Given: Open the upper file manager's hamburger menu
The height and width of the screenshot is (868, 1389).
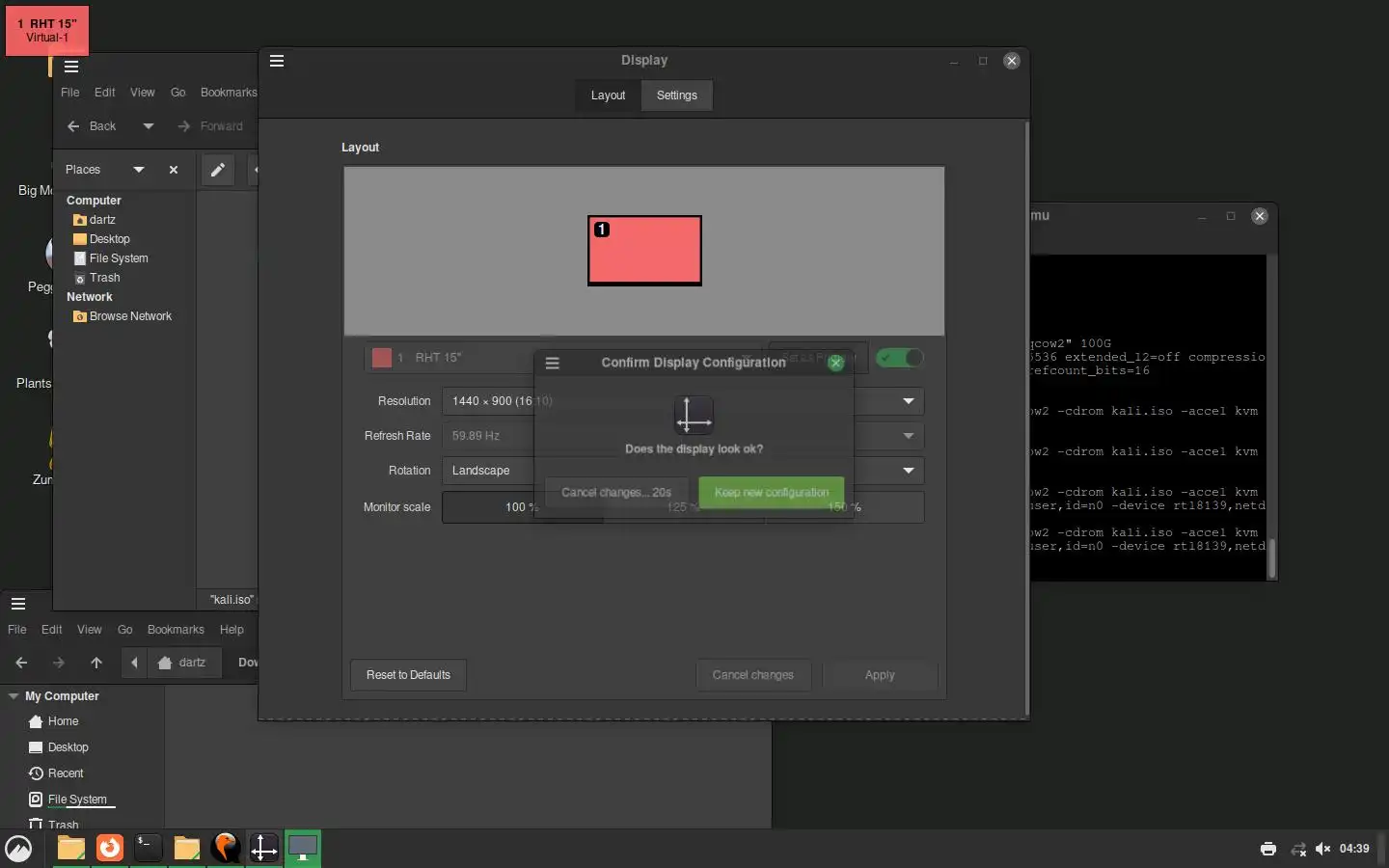Looking at the screenshot, I should pyautogui.click(x=71, y=67).
